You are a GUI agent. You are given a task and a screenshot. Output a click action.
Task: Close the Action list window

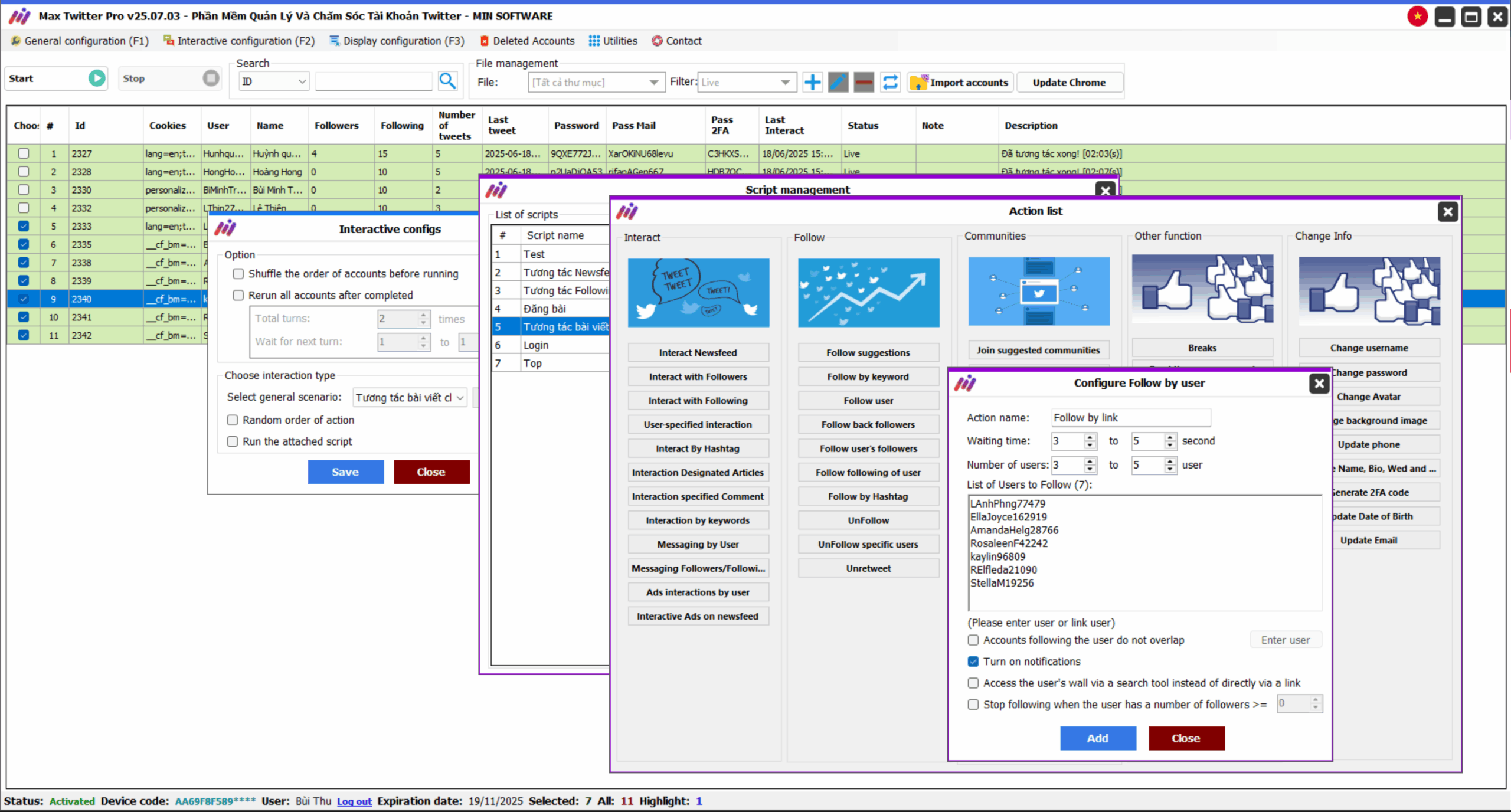pyautogui.click(x=1448, y=212)
